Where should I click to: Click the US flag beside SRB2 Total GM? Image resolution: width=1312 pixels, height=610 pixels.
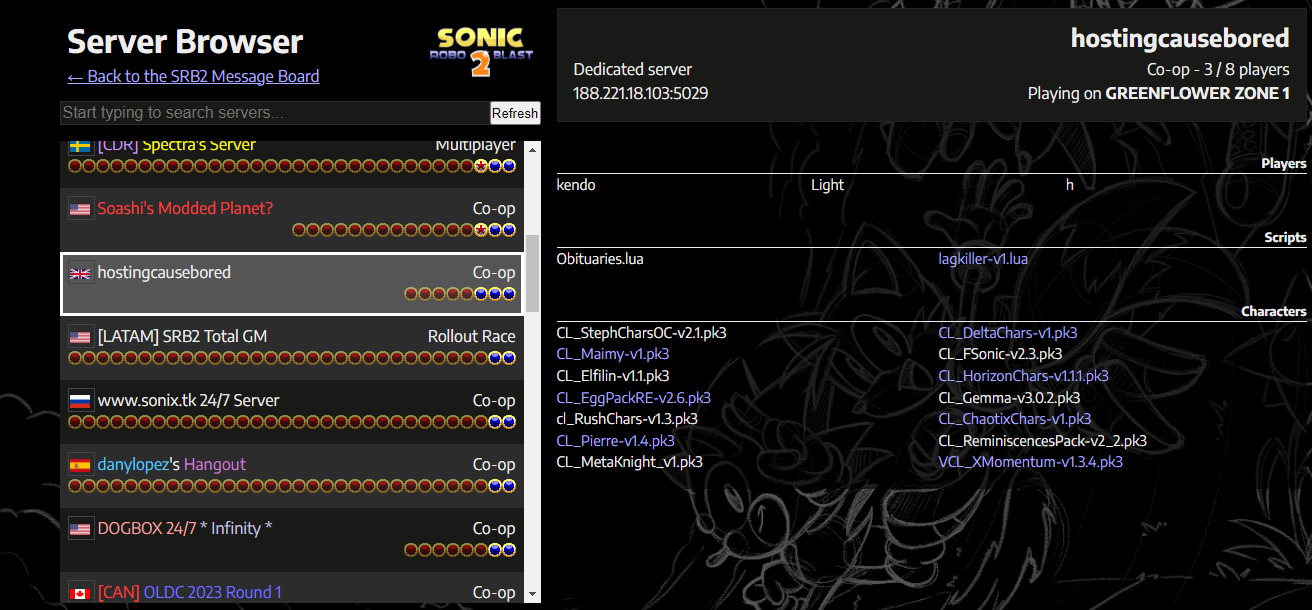(x=81, y=337)
